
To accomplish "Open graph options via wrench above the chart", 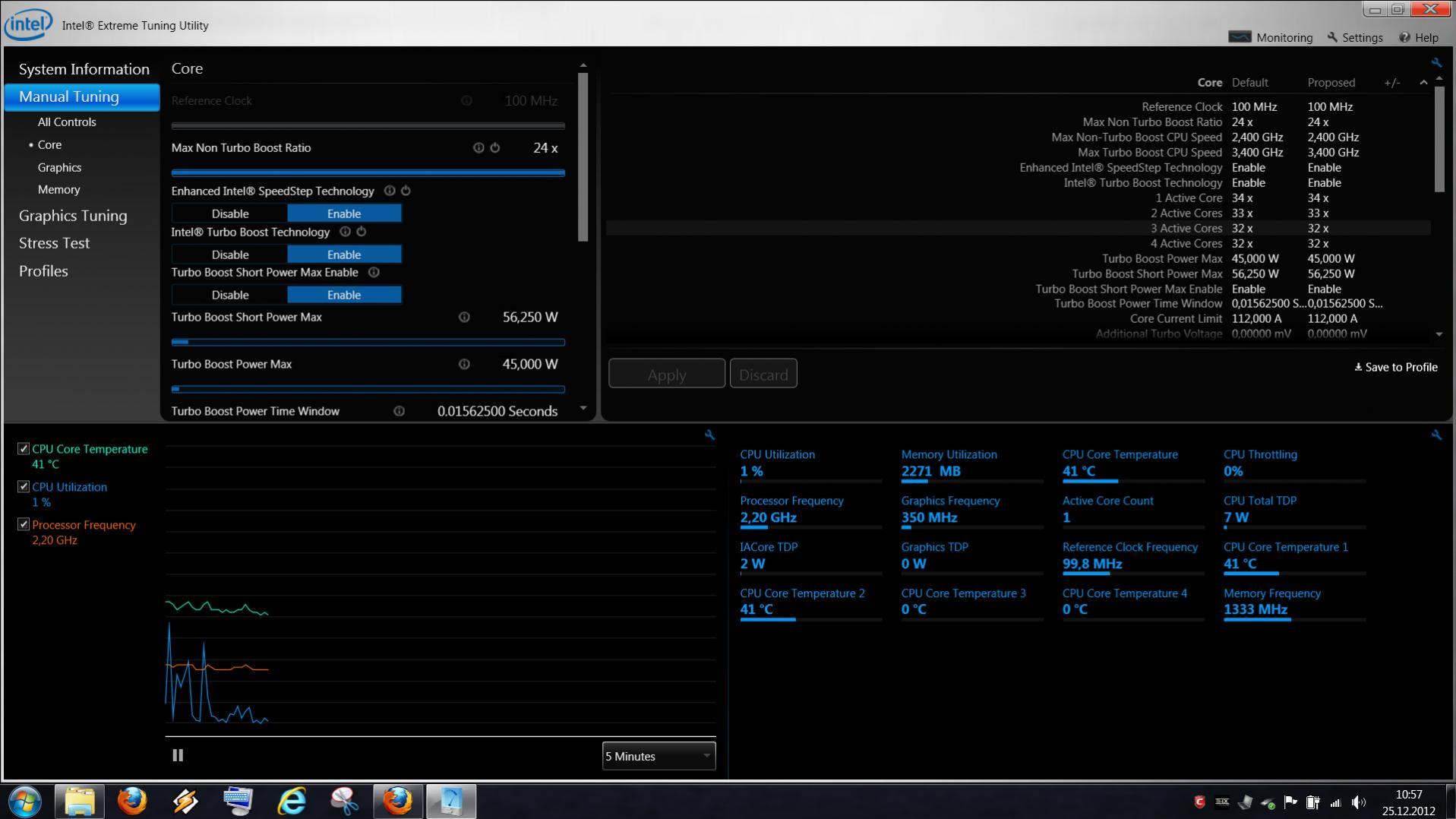I will click(709, 435).
